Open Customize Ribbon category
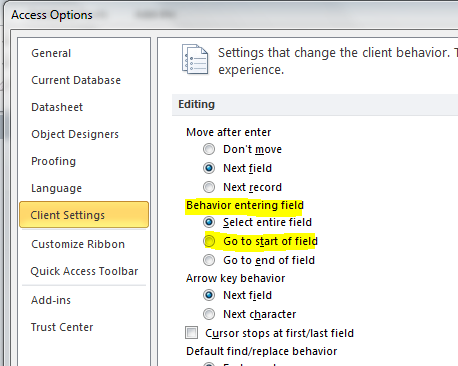Viewport: 458px width, 366px height. 78,244
